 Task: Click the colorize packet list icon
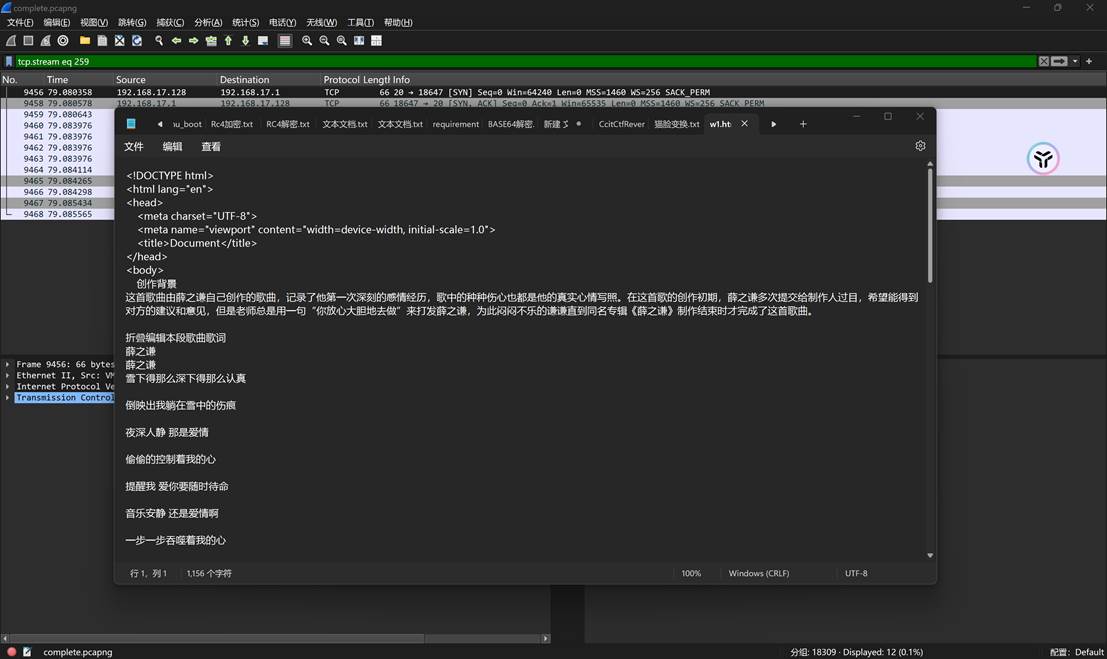pos(284,41)
